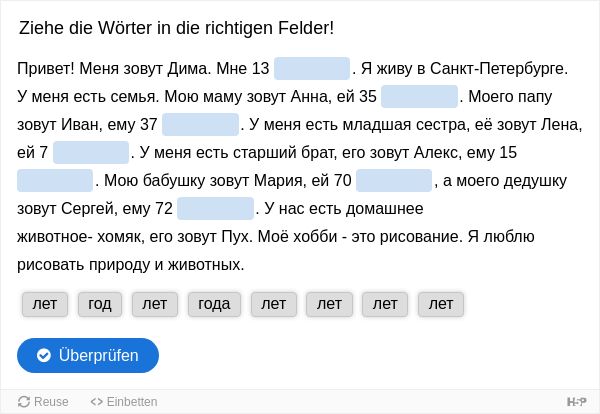Select the first 'лет' word chip
The image size is (600, 414).
coord(45,304)
